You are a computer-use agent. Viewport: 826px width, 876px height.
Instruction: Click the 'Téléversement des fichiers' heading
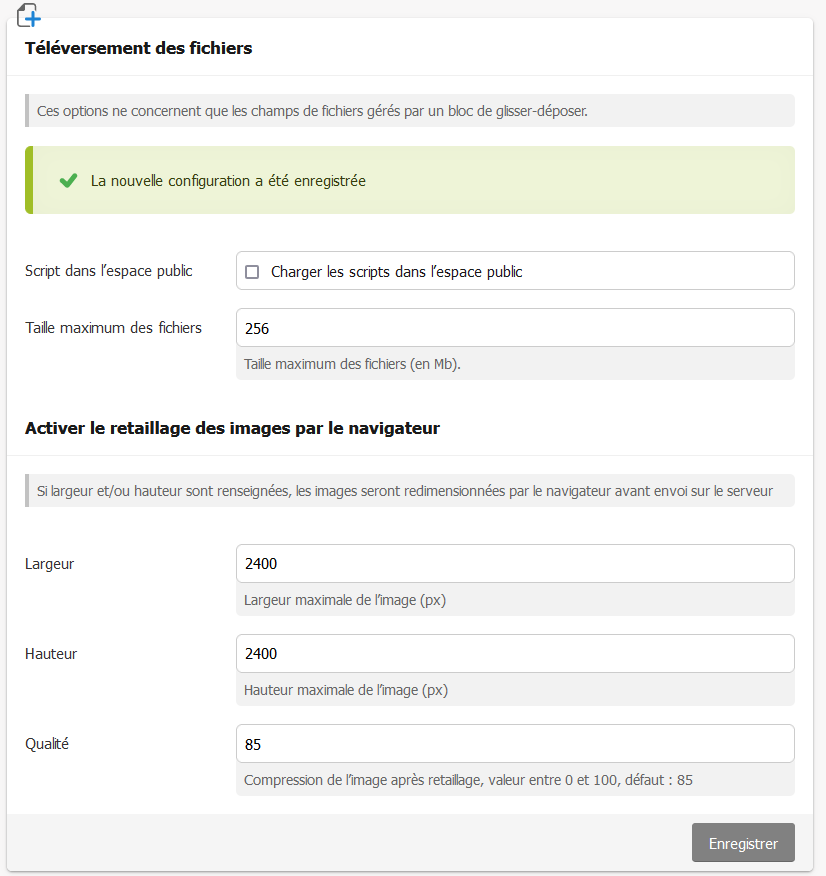[138, 48]
